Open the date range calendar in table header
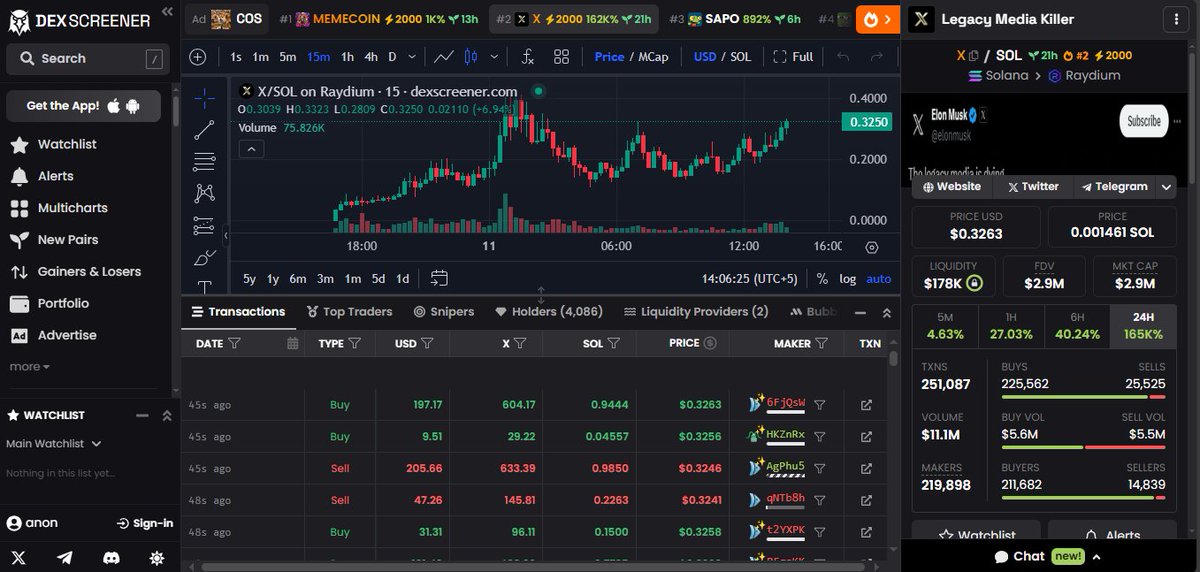The image size is (1200, 572). (292, 343)
